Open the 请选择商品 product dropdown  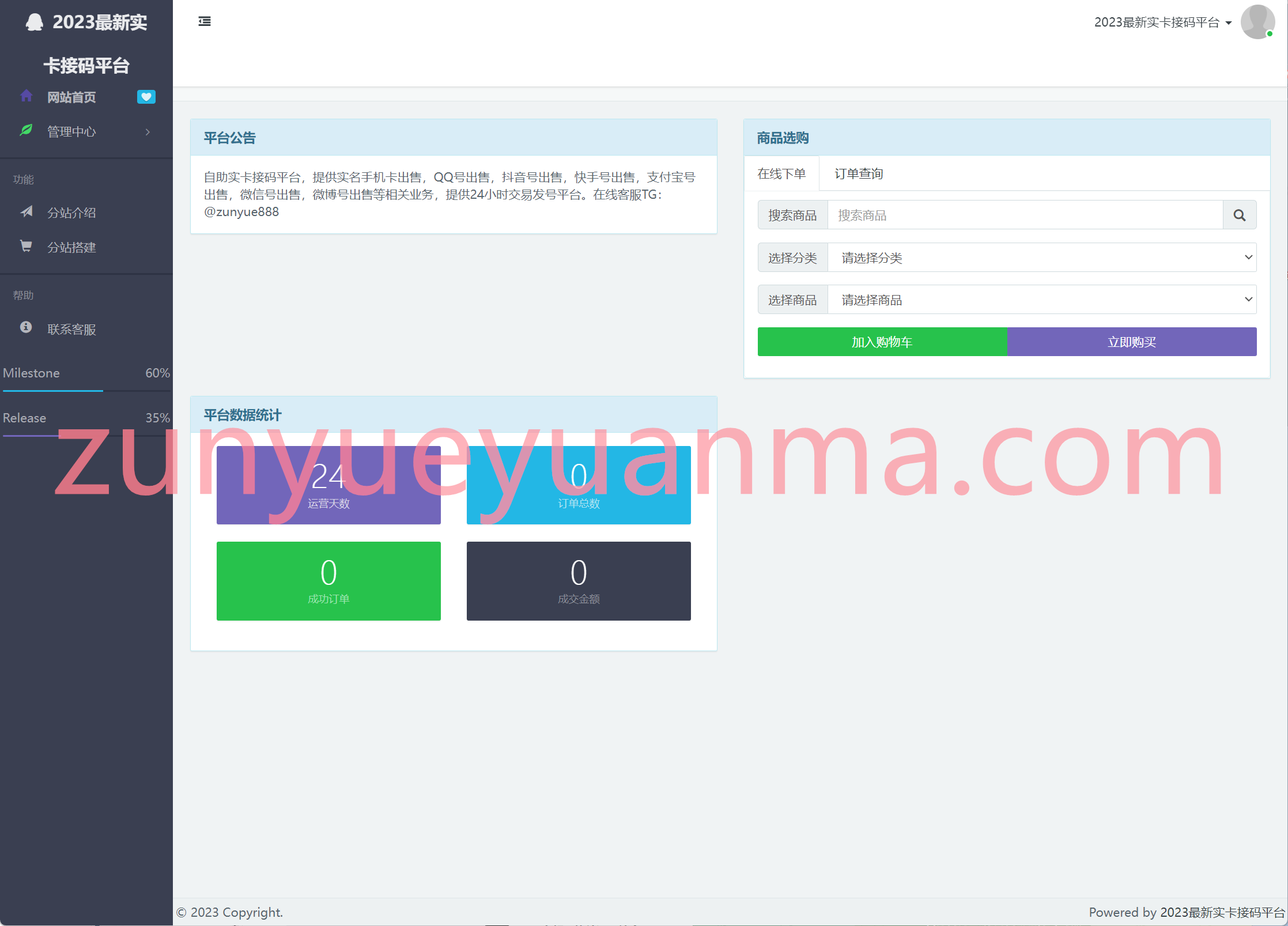pos(1042,300)
